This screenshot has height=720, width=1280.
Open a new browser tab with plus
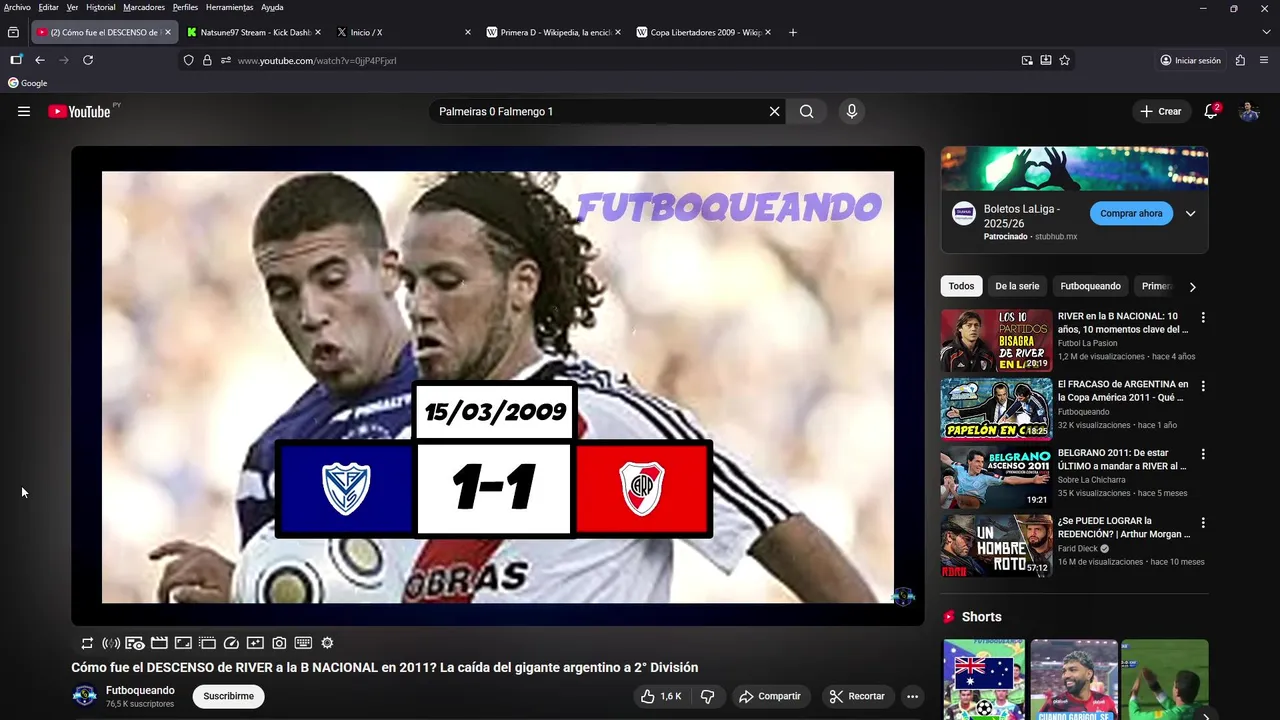(793, 32)
